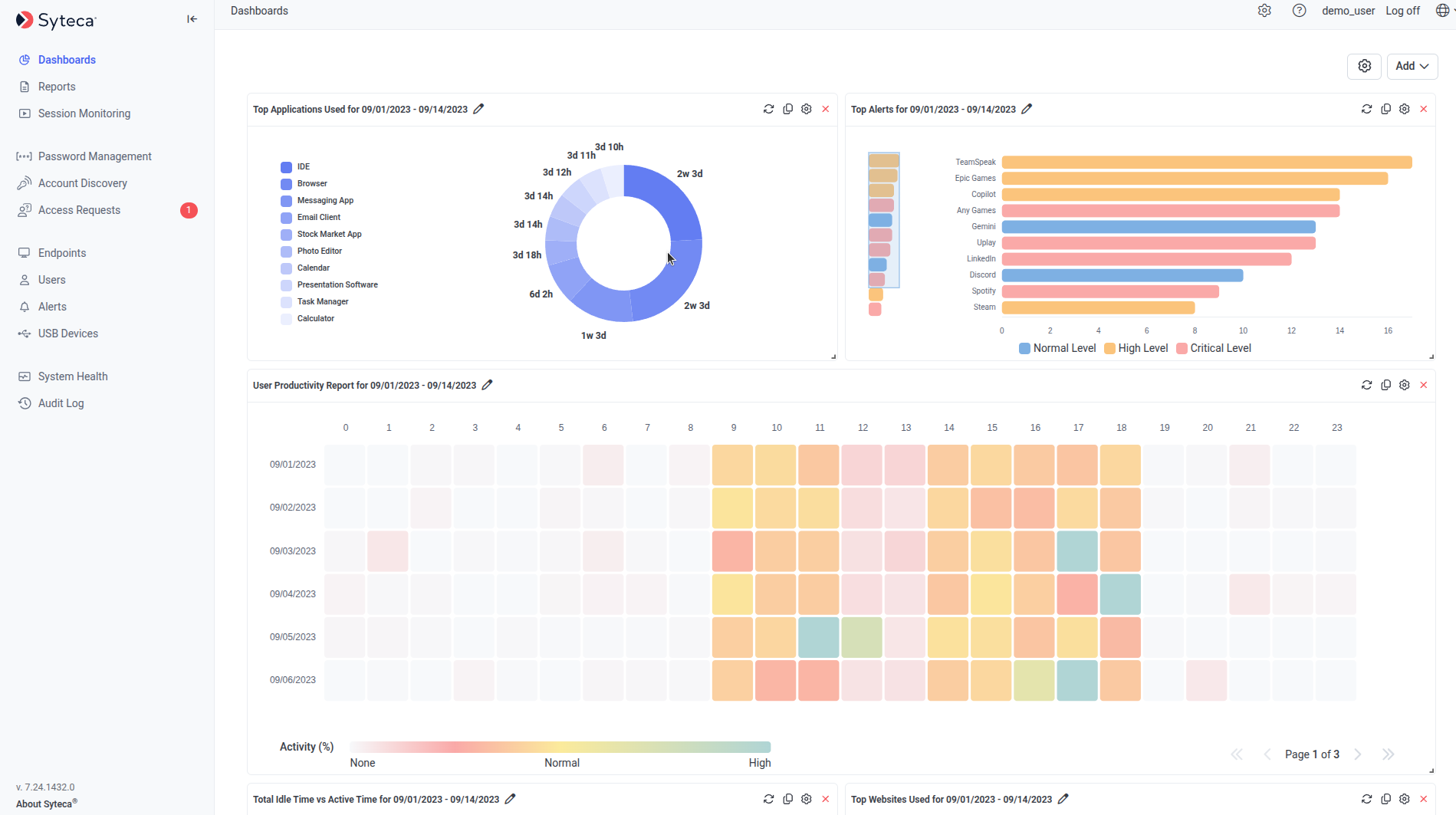
Task: Remove User Productivity Report widget
Action: 1423,385
